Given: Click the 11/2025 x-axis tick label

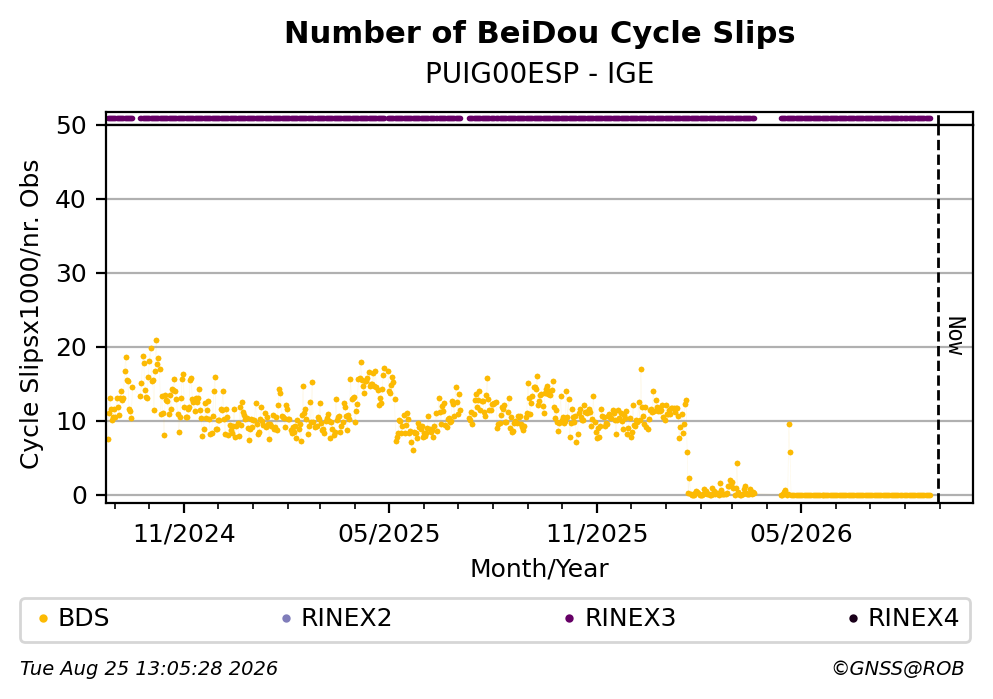Looking at the screenshot, I should coord(597,534).
